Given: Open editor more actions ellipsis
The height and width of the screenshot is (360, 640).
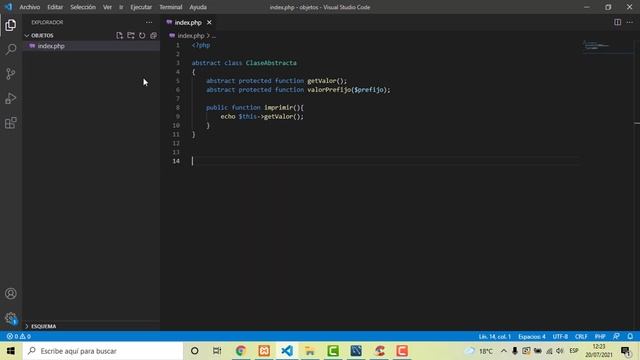Looking at the screenshot, I should [x=630, y=22].
